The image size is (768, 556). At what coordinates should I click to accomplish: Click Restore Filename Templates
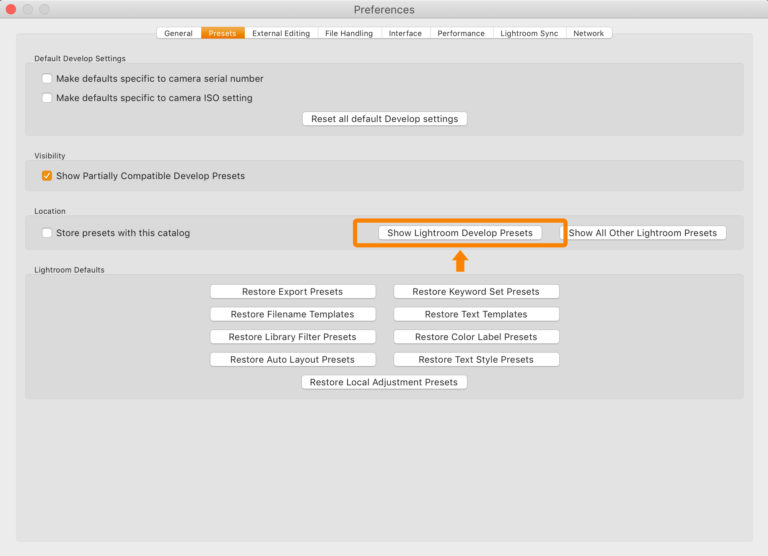[x=292, y=314]
